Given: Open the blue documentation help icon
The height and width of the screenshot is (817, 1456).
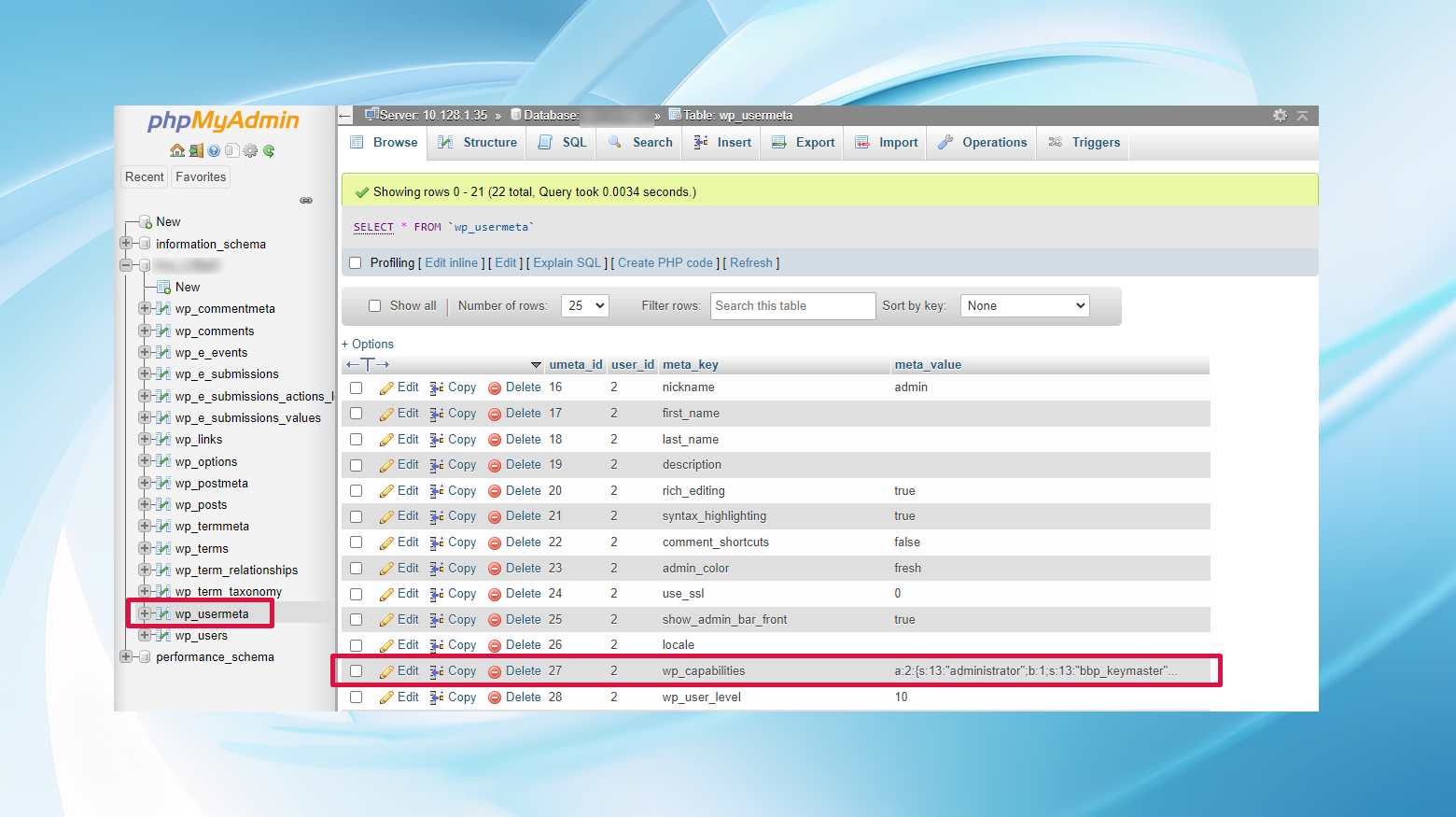Looking at the screenshot, I should pos(214,150).
